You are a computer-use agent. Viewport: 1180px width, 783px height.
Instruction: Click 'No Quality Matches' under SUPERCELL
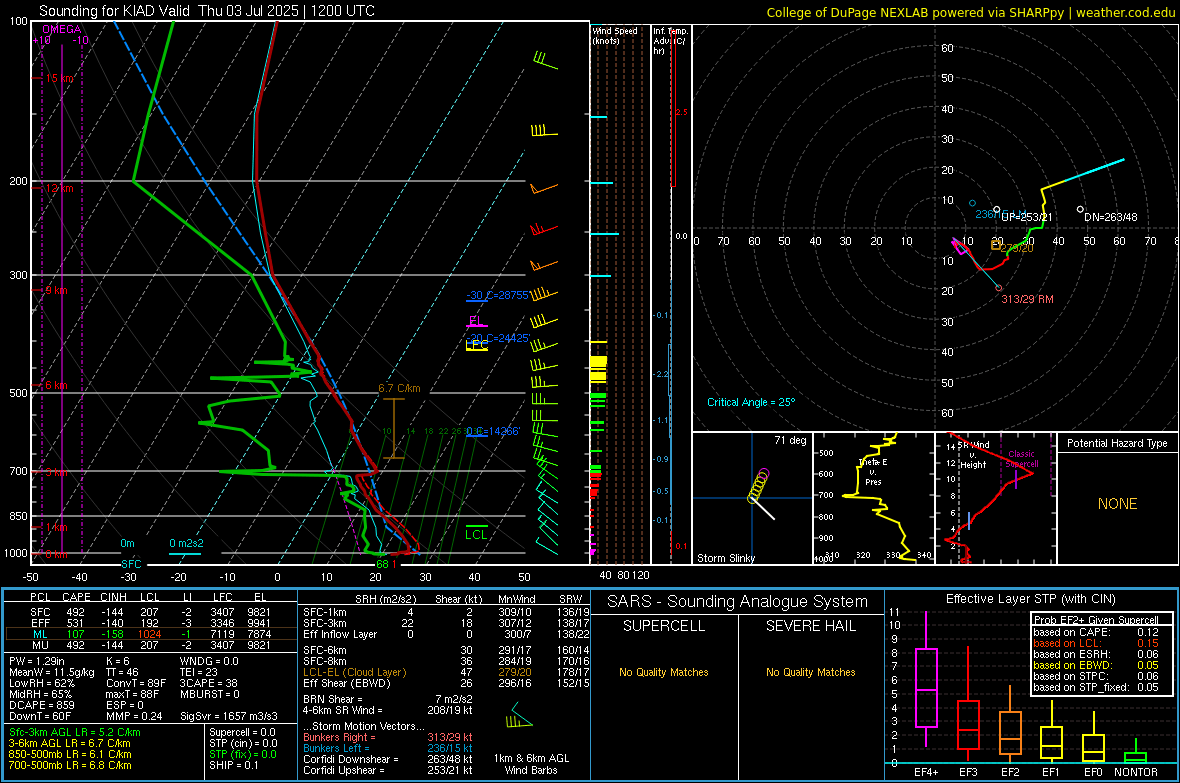[x=664, y=672]
